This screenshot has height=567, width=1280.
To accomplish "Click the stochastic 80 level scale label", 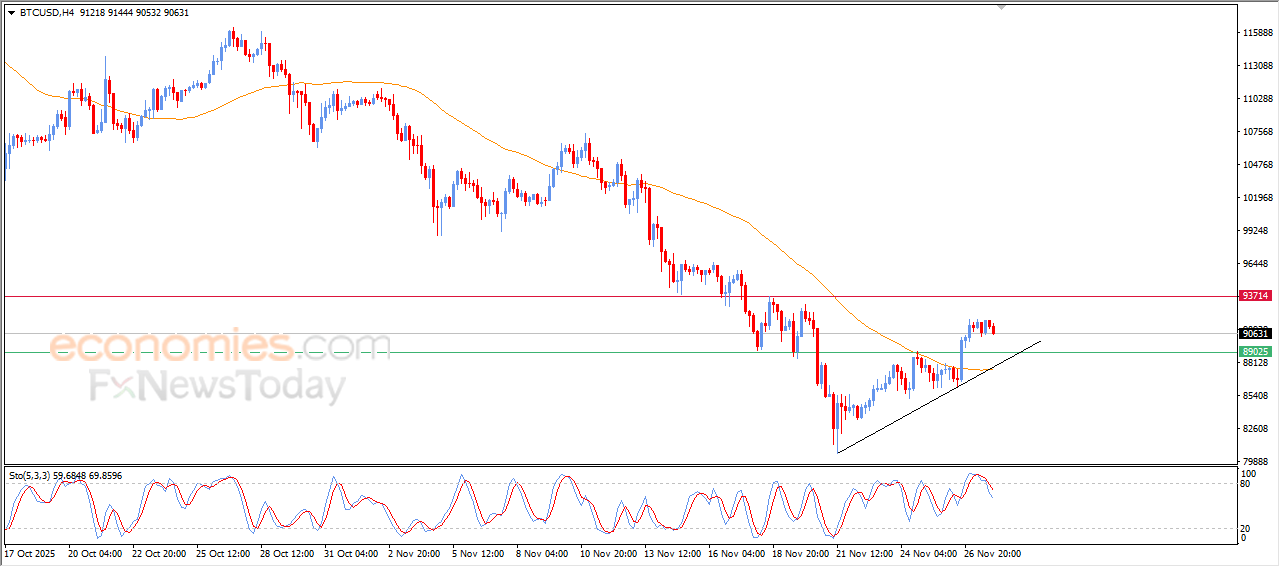I will 1246,484.
